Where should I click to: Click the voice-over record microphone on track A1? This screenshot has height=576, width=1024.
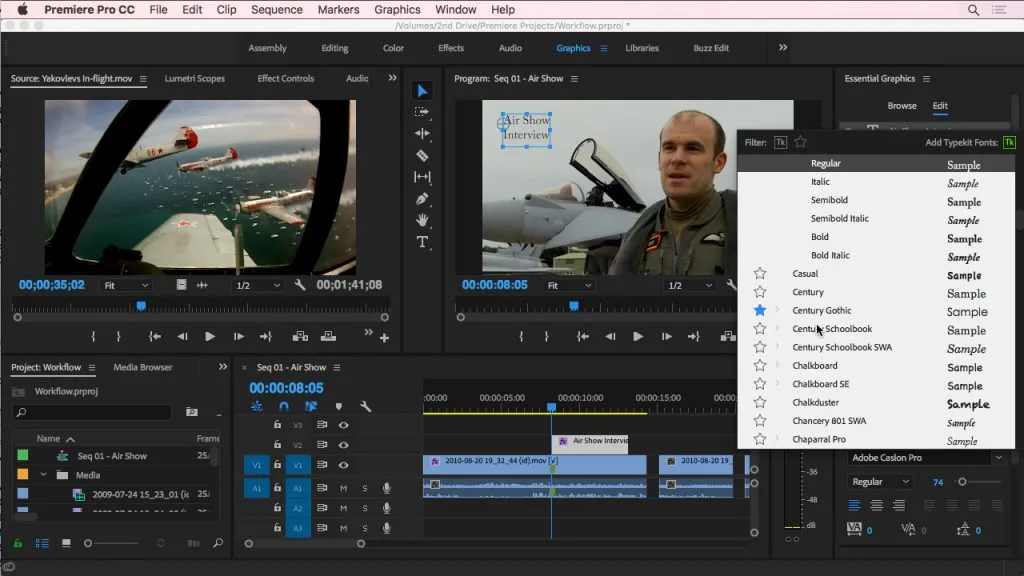(x=386, y=488)
